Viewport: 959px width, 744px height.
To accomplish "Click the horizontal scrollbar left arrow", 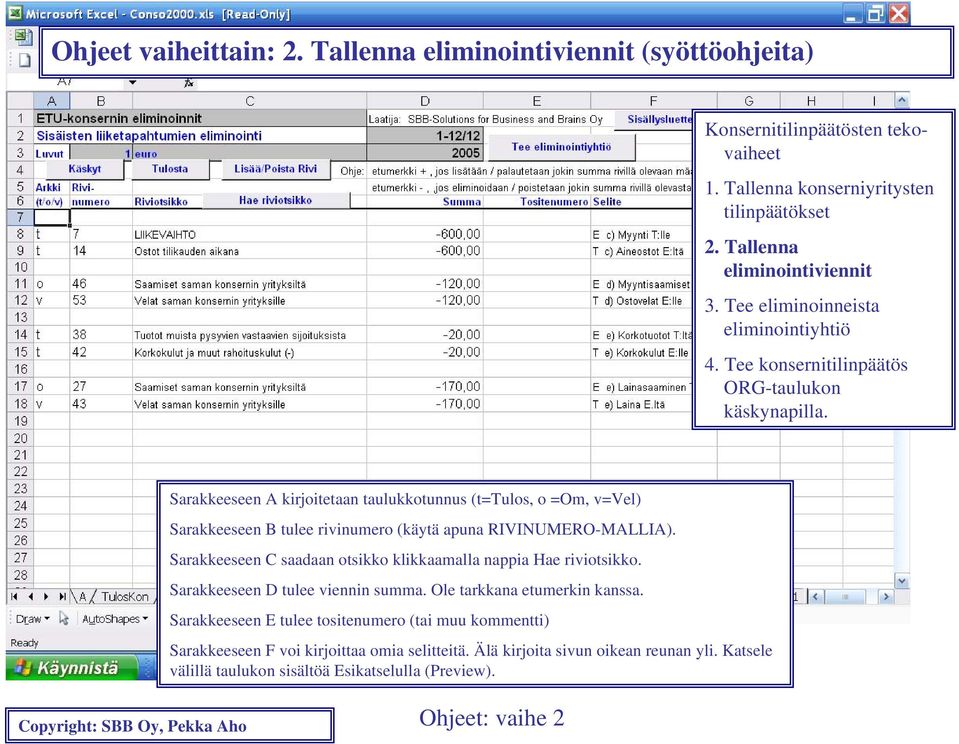I will pos(815,596).
